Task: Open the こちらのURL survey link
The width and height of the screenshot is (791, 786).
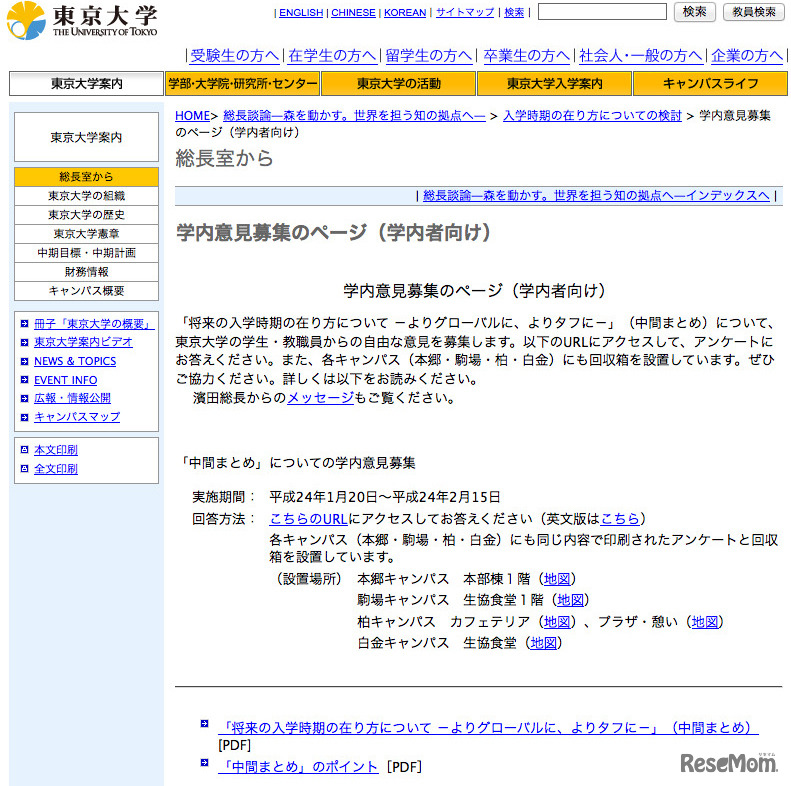Action: click(x=308, y=519)
